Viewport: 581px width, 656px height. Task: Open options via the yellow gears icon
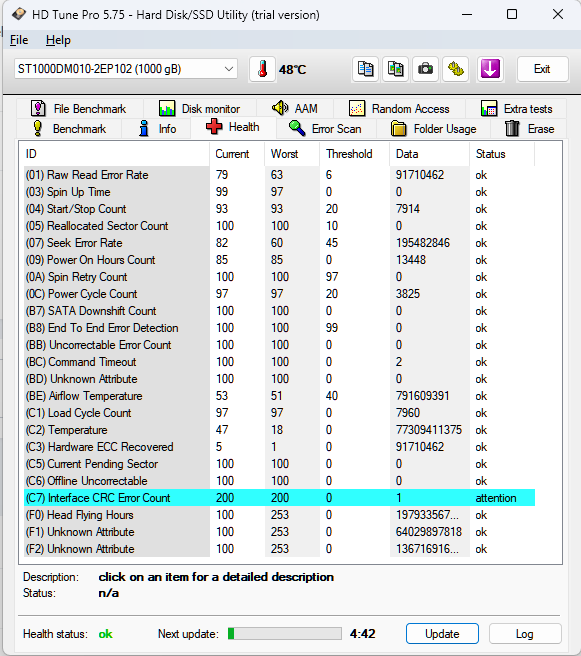point(456,69)
